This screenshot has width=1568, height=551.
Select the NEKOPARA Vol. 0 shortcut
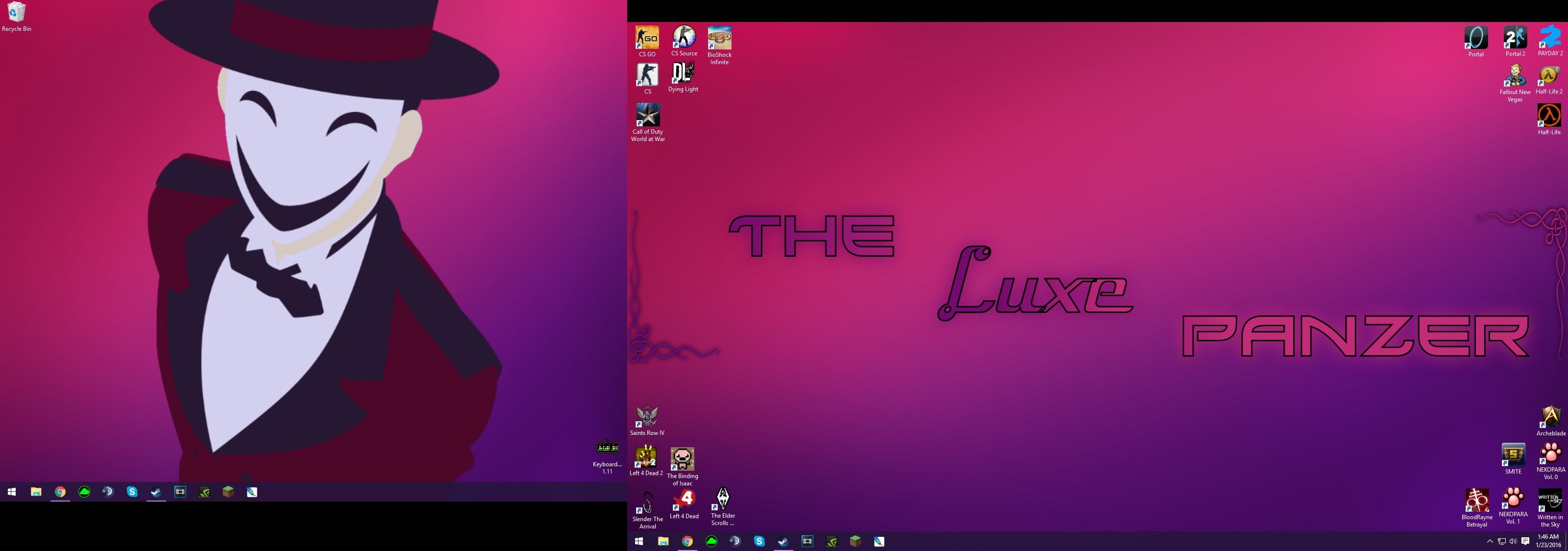tap(1550, 461)
